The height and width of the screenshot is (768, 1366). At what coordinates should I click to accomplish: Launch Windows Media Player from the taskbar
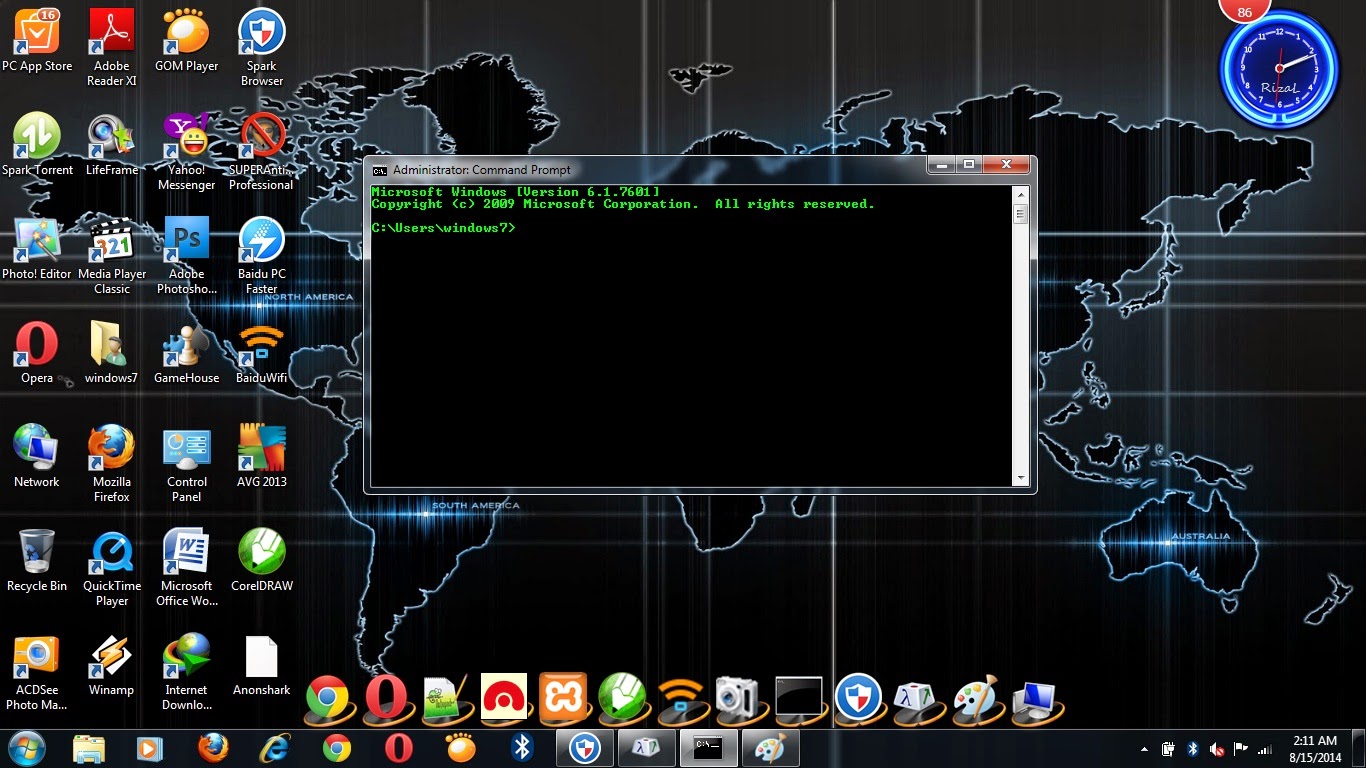coord(149,748)
